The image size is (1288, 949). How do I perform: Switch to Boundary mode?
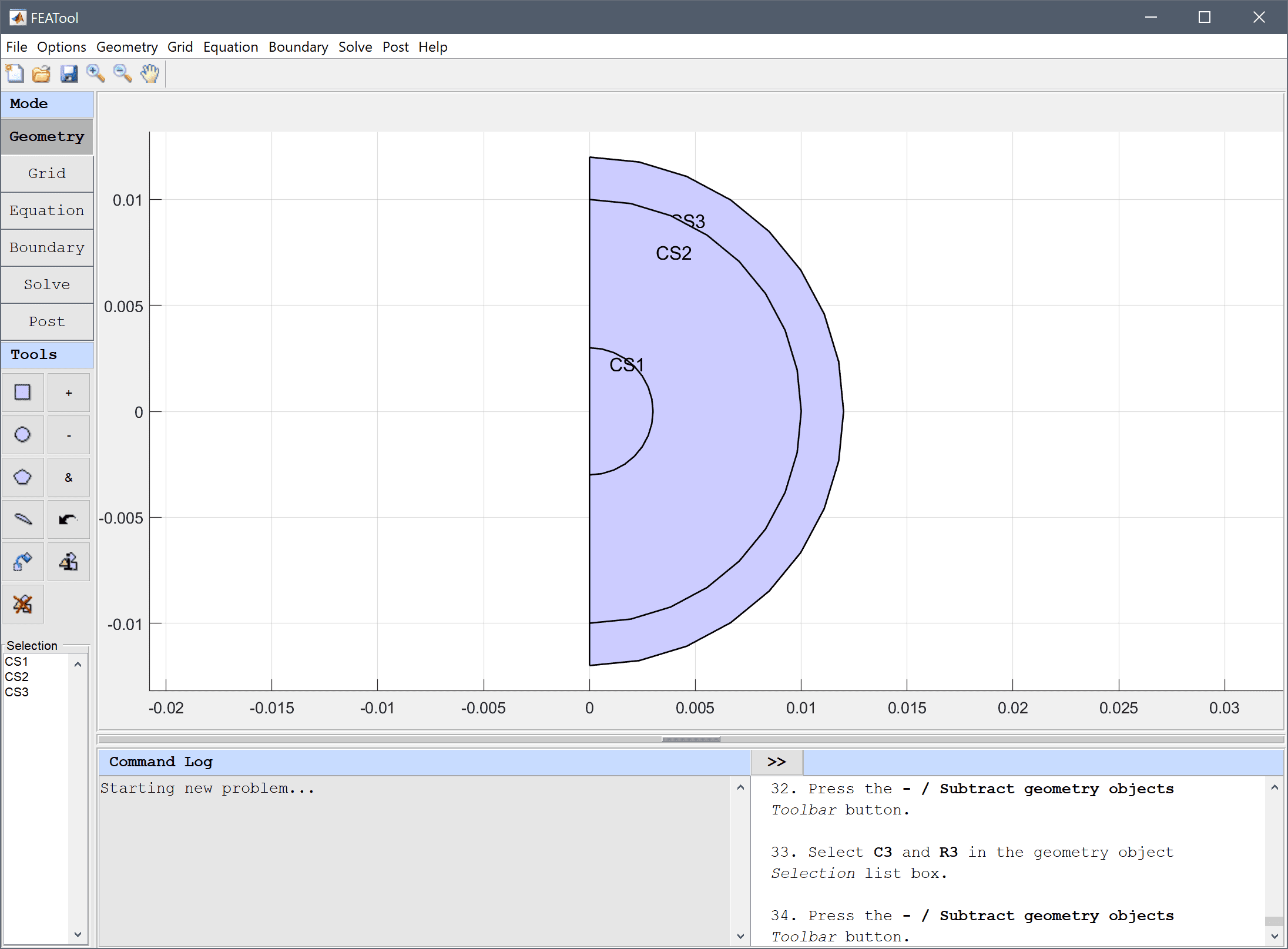(47, 247)
